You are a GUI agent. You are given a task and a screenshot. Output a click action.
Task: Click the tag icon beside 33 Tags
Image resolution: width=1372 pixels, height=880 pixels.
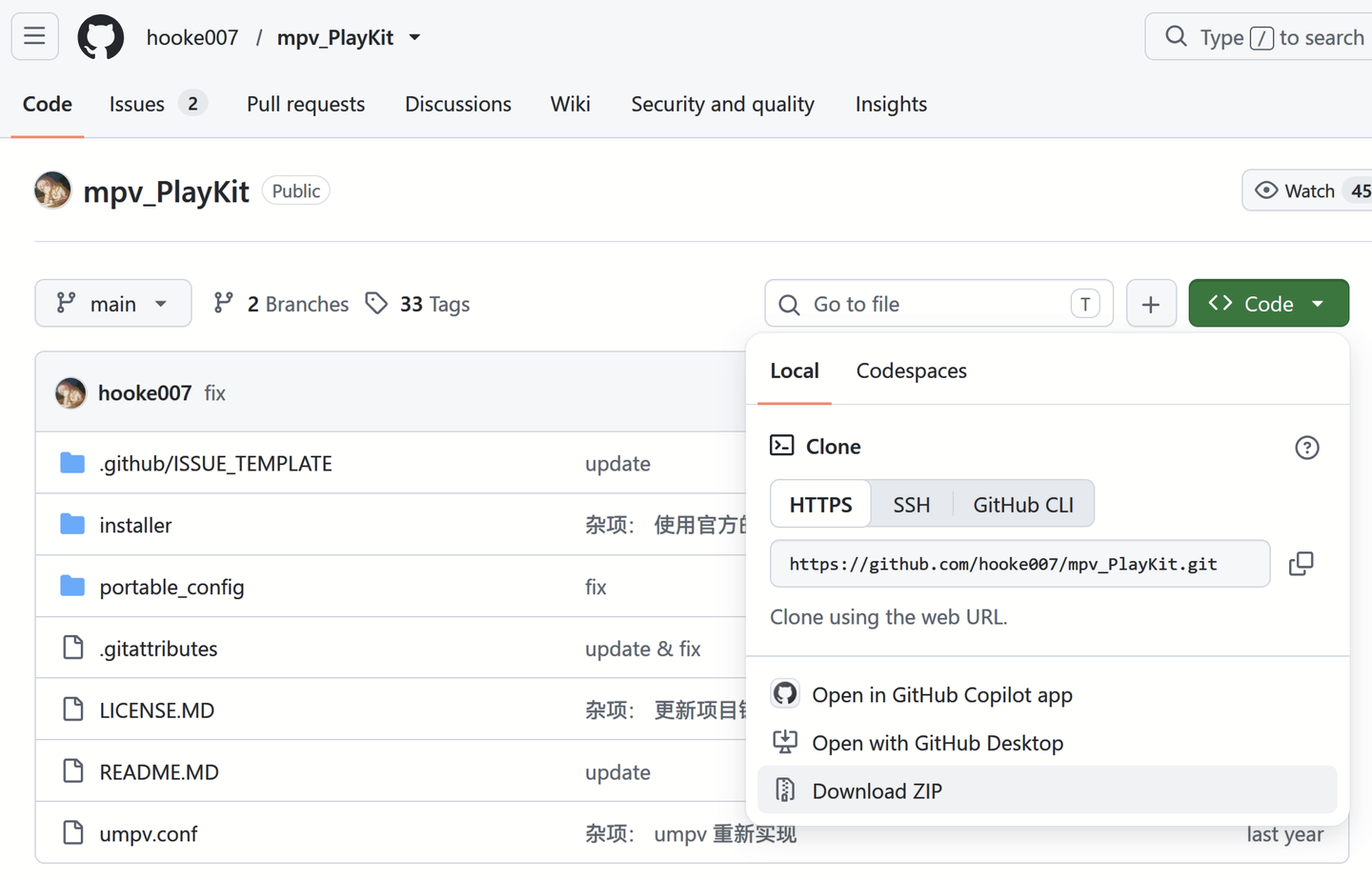coord(377,303)
